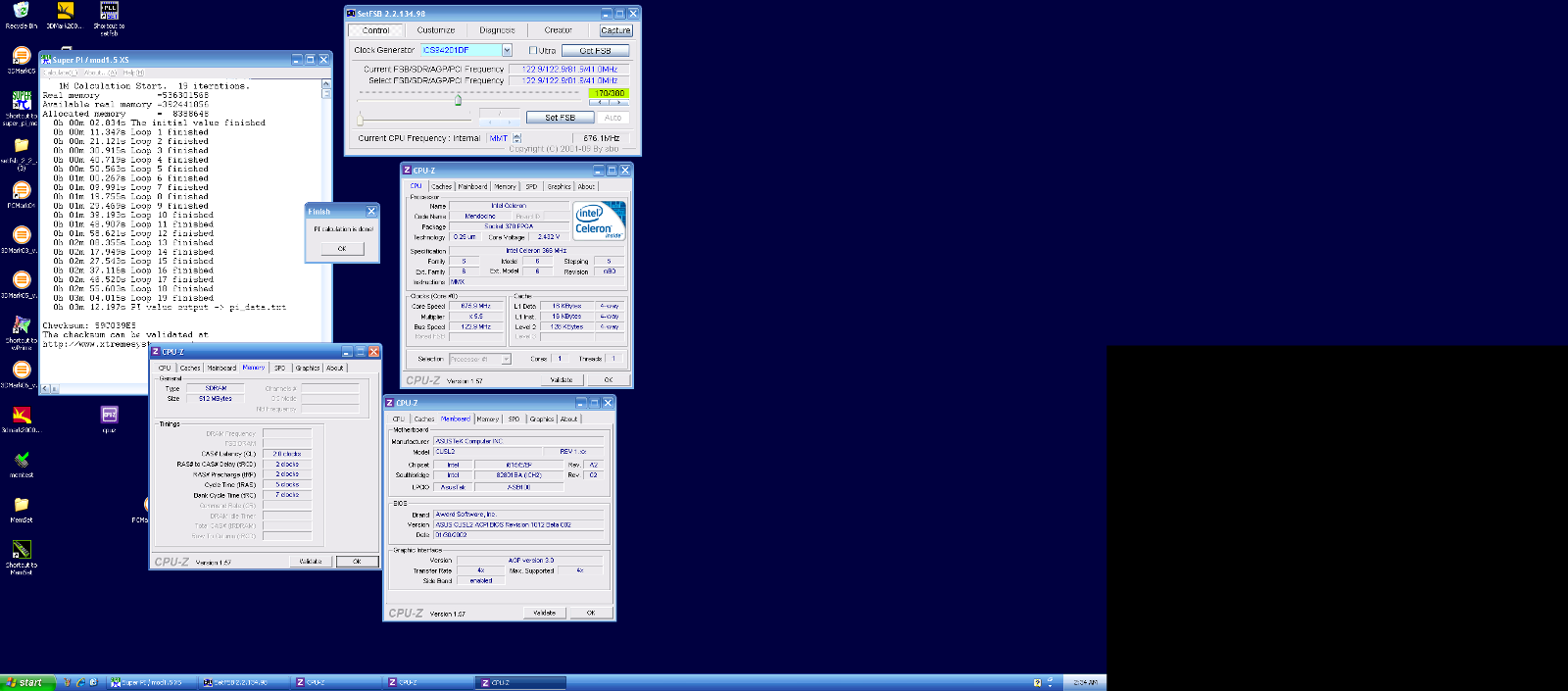
Task: Select the setfsb folder on the desktop
Action: (x=22, y=153)
